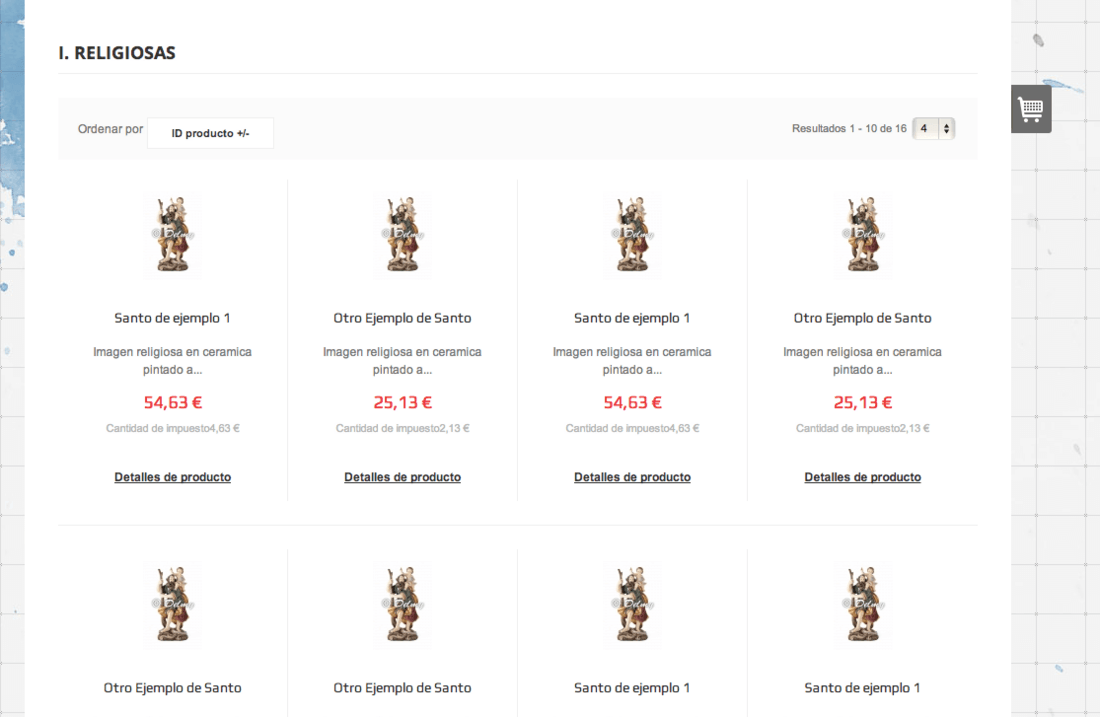The image size is (1100, 717).
Task: Open second row third title Santo de ejemplo 1
Action: pos(632,688)
